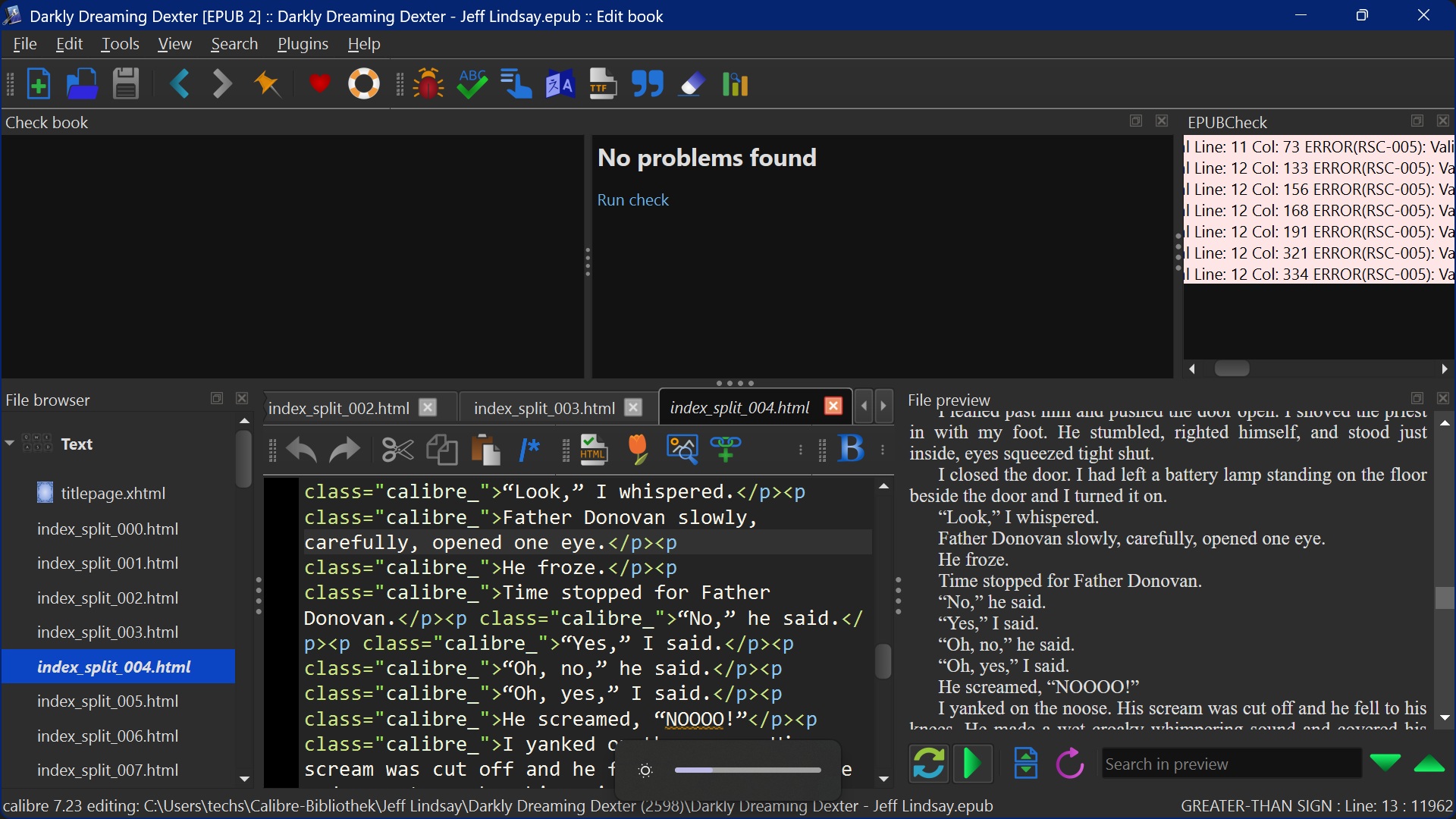Collapse the Text folder in File browser
The image size is (1456, 819).
point(10,444)
